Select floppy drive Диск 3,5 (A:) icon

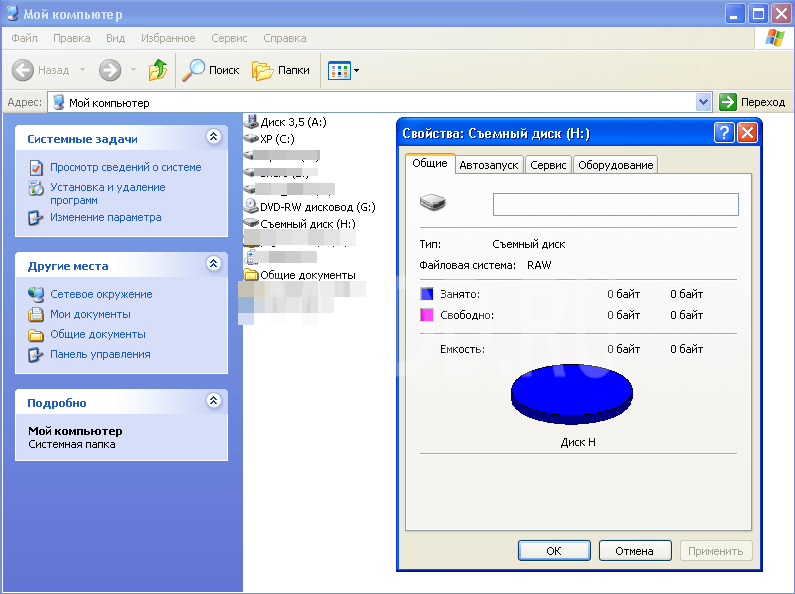click(x=251, y=121)
